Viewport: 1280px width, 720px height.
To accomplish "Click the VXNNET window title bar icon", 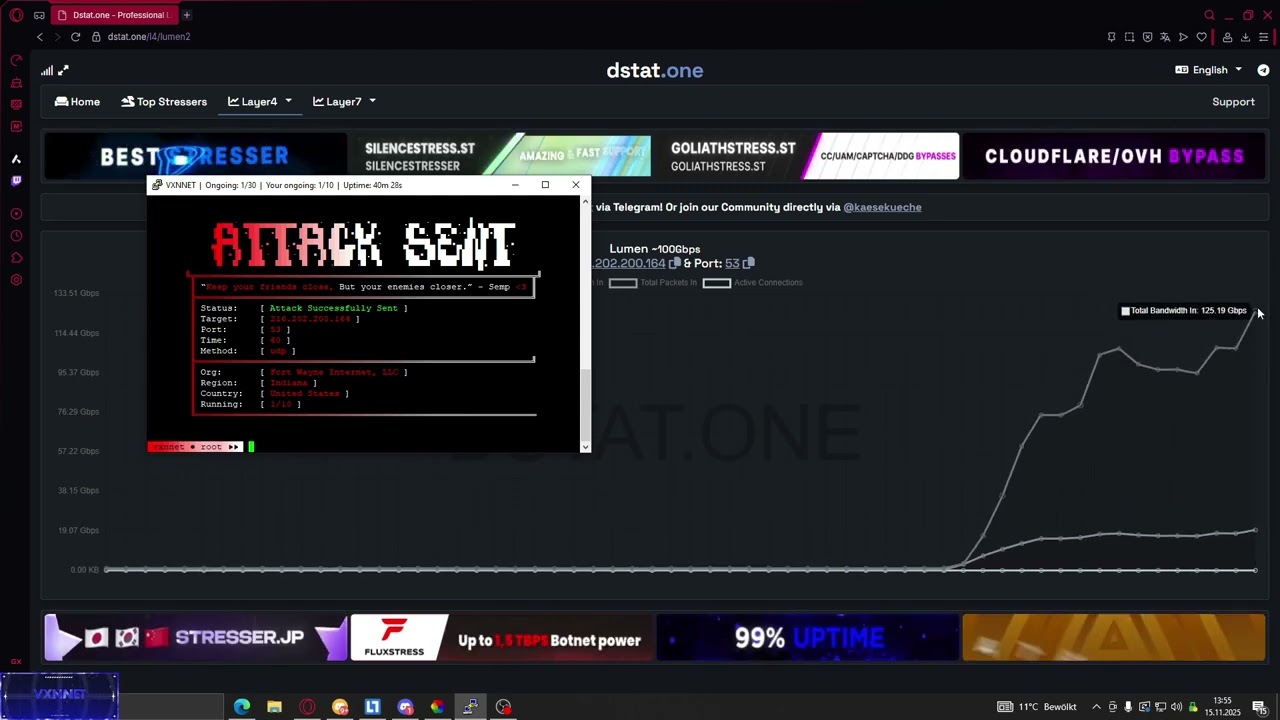I will click(156, 185).
